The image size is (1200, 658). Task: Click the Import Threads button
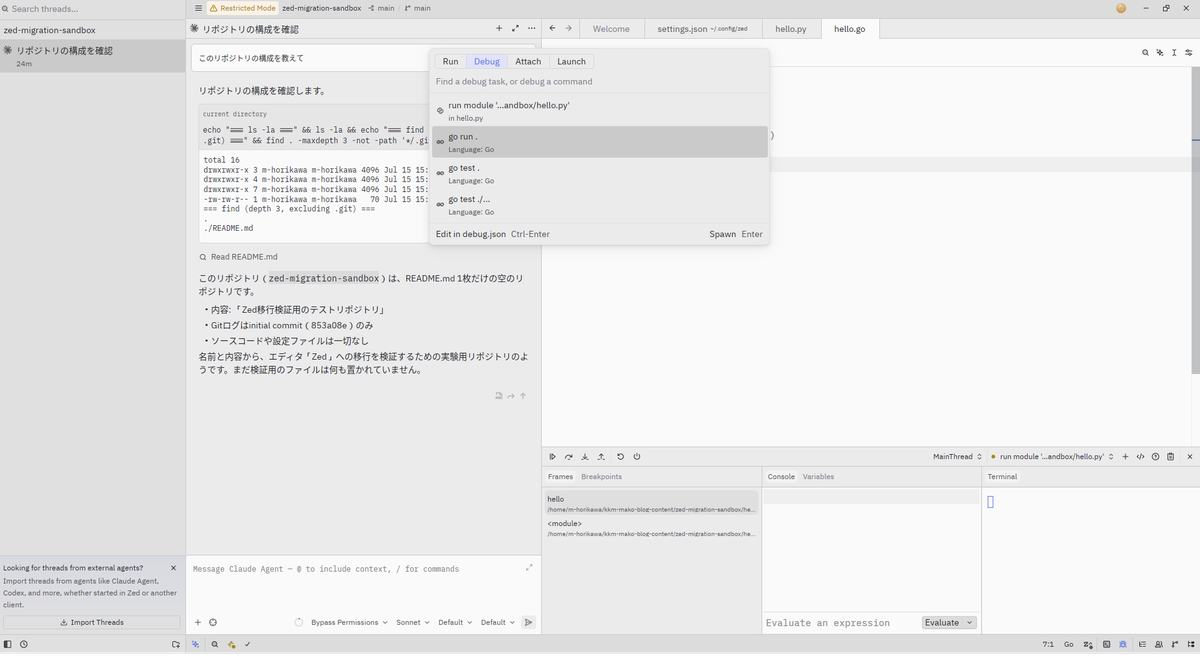click(x=92, y=622)
